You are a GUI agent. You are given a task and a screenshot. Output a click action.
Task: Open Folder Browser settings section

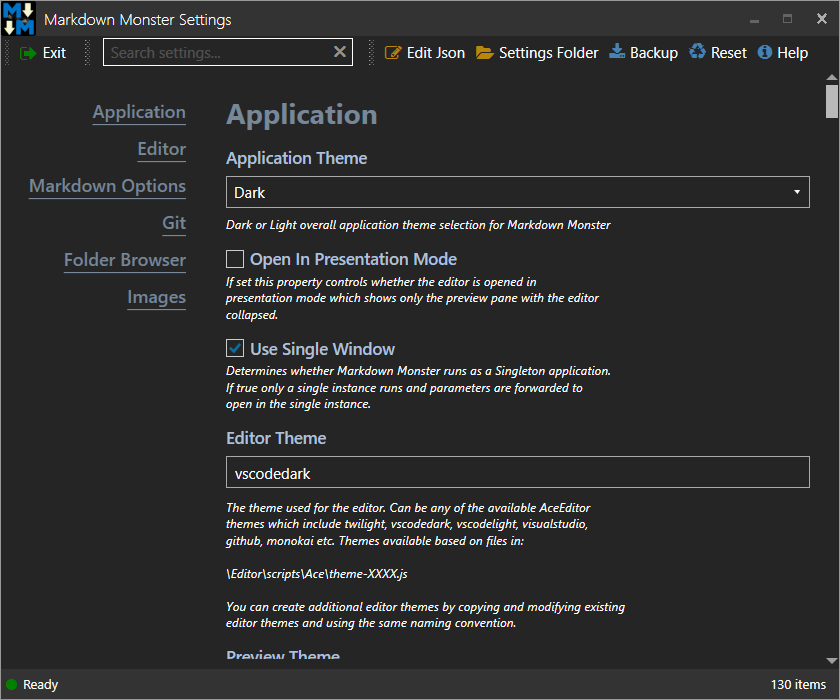125,260
